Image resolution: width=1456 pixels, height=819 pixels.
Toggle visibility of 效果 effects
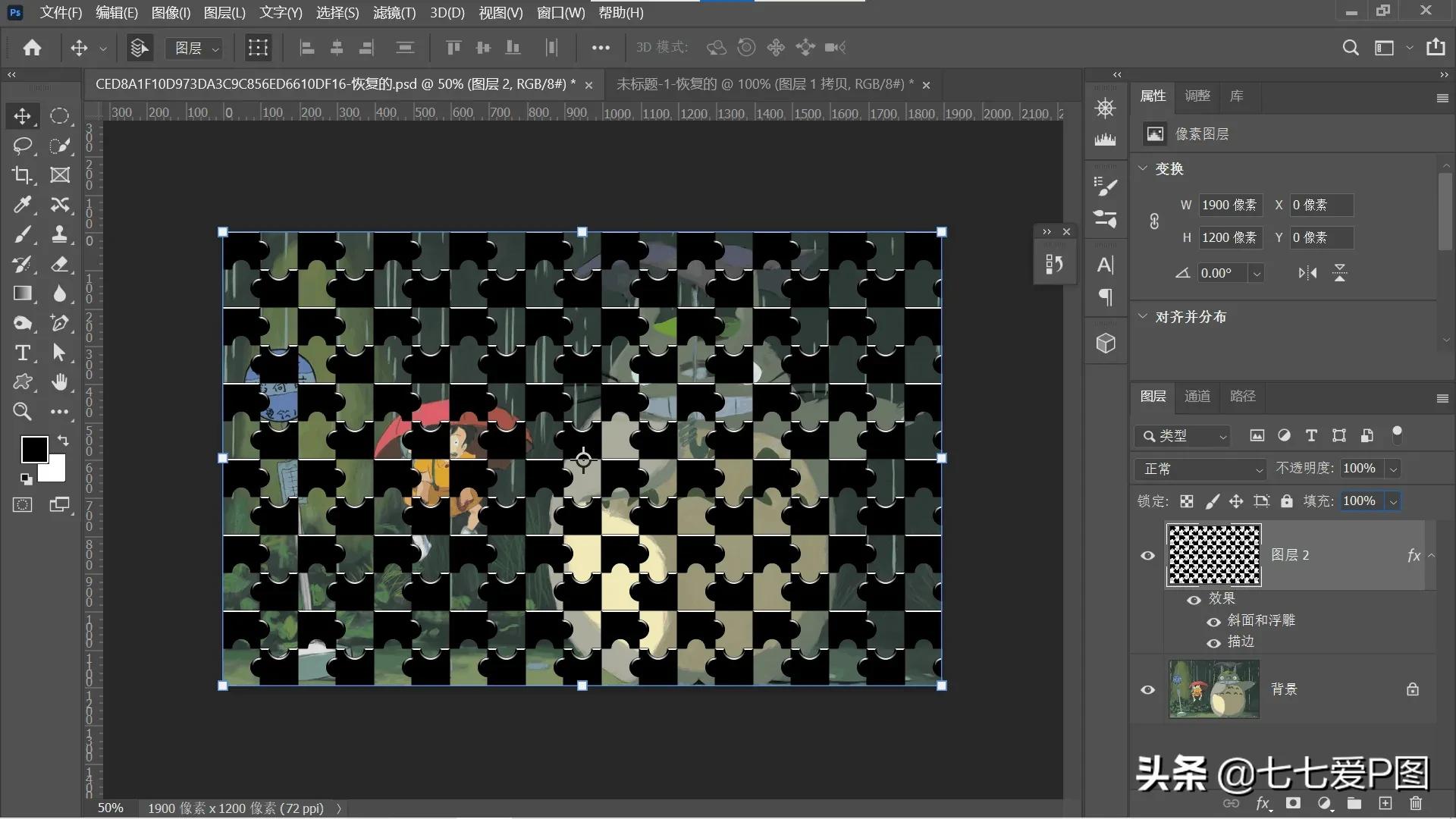pyautogui.click(x=1194, y=600)
